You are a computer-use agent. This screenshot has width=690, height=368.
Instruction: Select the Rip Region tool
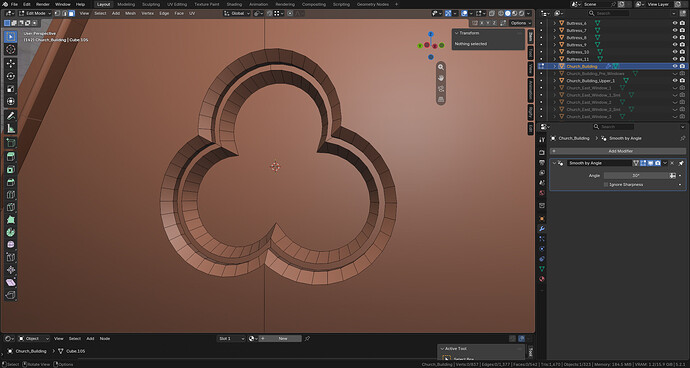11,294
